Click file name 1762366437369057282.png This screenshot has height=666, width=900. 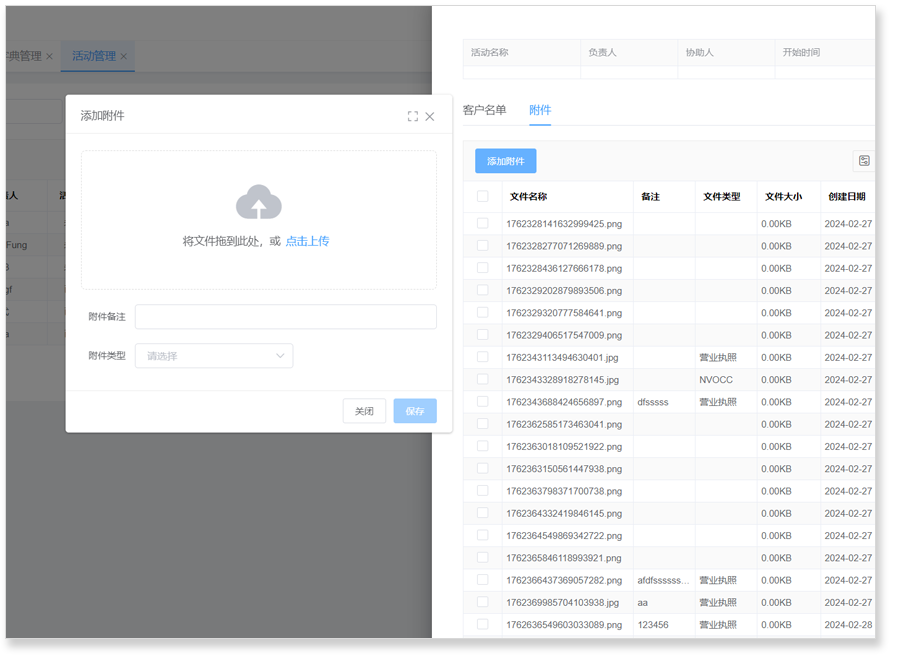[564, 580]
